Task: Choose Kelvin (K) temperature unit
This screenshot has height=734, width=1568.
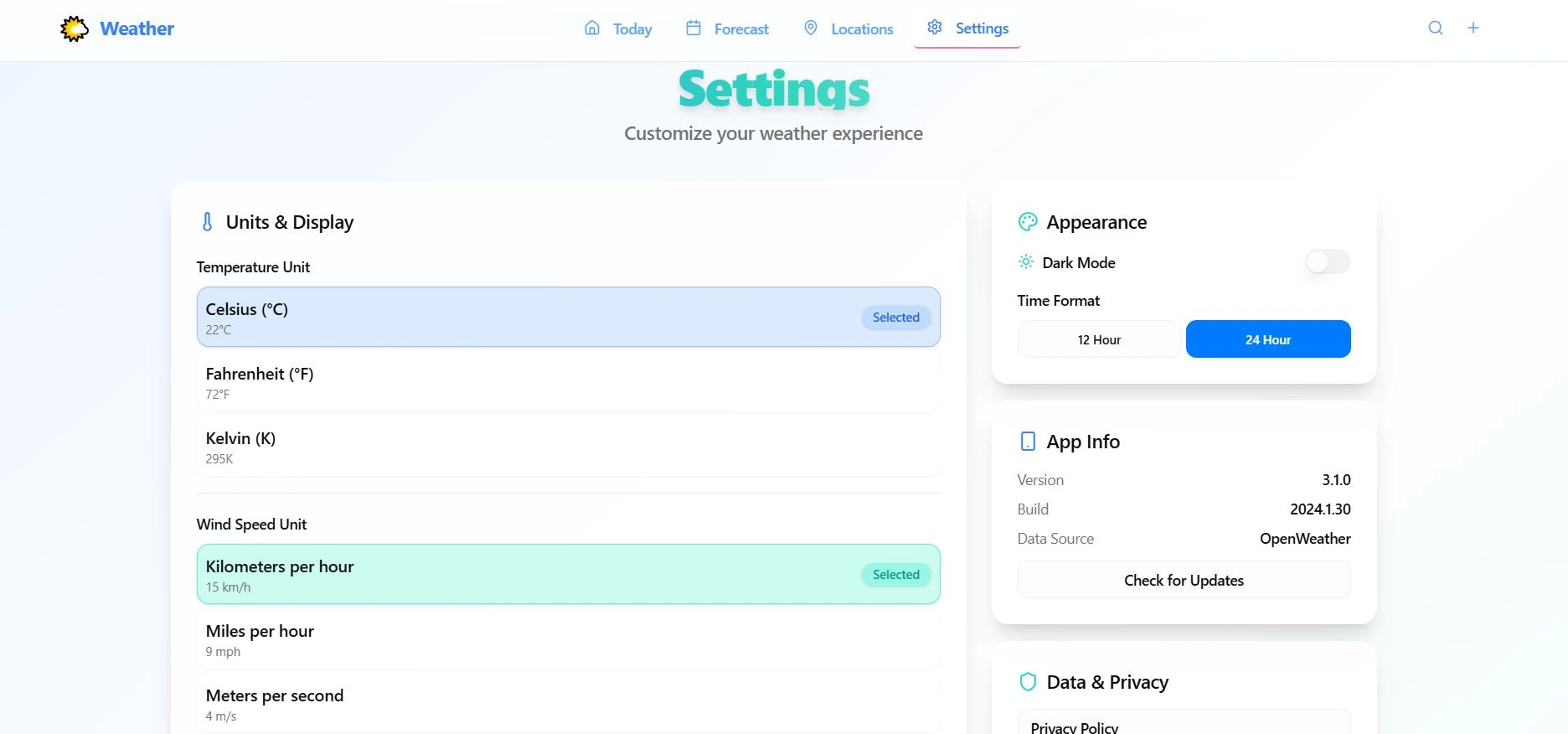Action: click(568, 447)
